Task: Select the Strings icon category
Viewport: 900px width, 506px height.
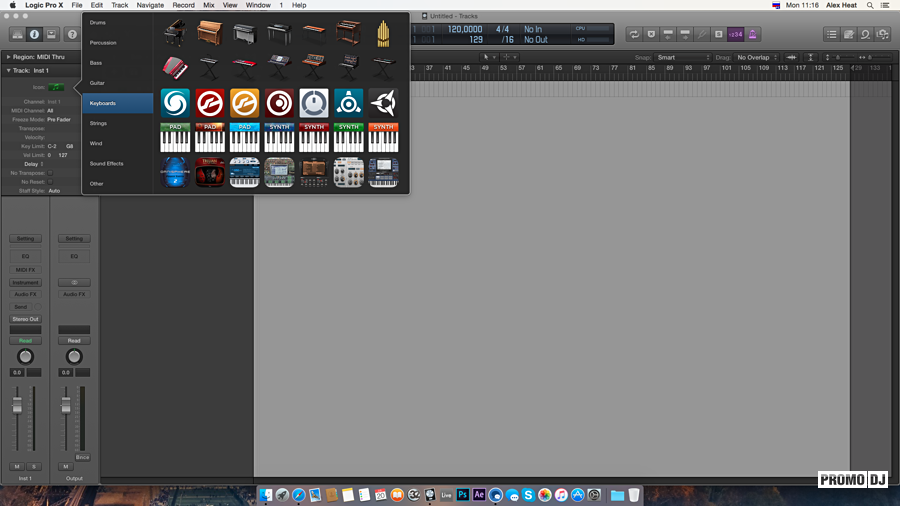Action: [98, 123]
